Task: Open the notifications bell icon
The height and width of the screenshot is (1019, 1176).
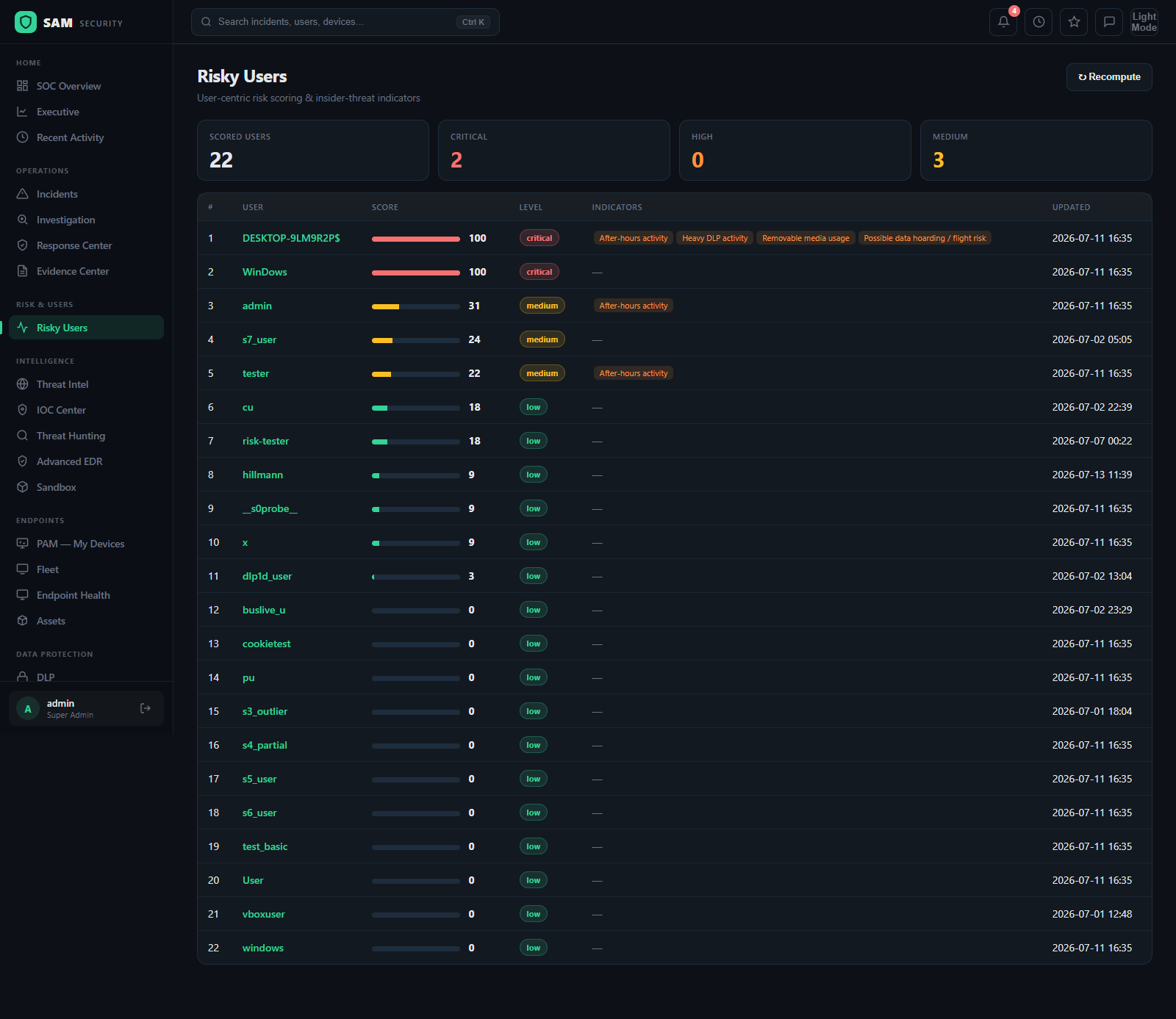Action: point(1003,22)
